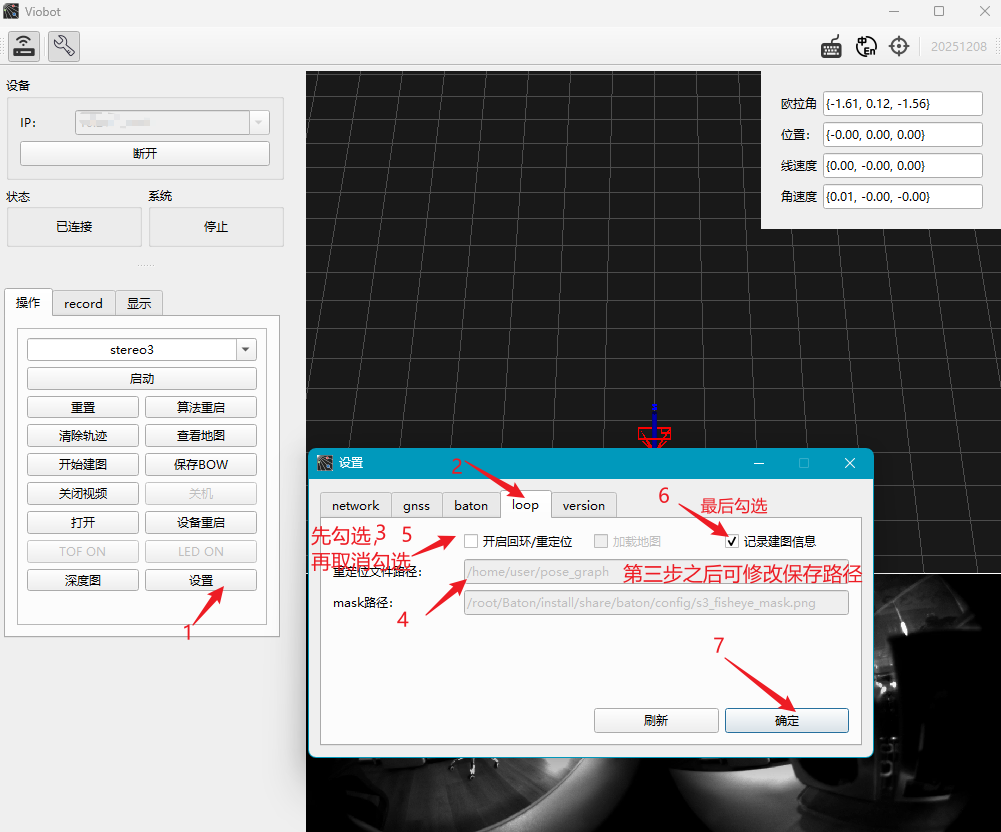Click the 确定 confirm button
Viewport: 1001px width, 832px height.
pyautogui.click(x=786, y=720)
